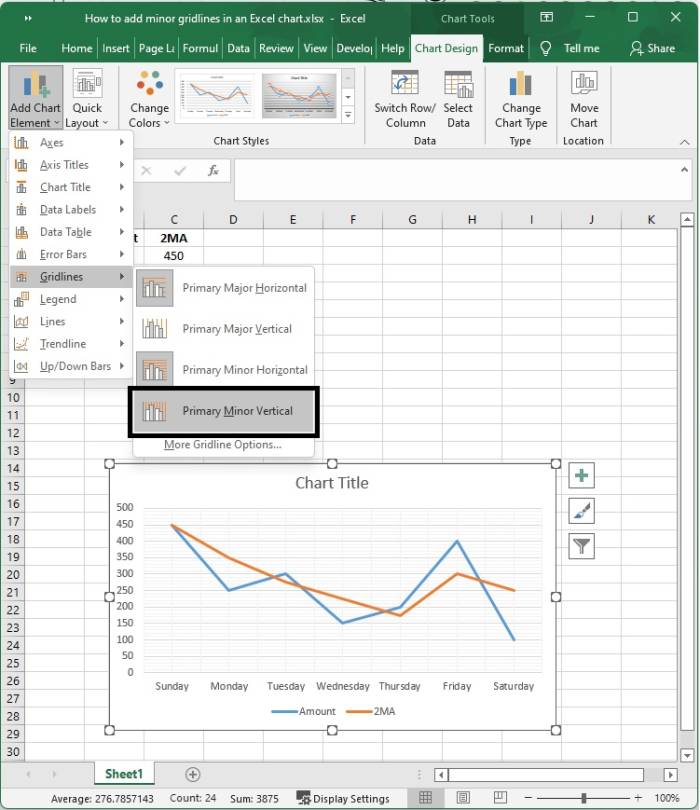Open the Lines submenu
The image size is (700, 810).
[69, 321]
